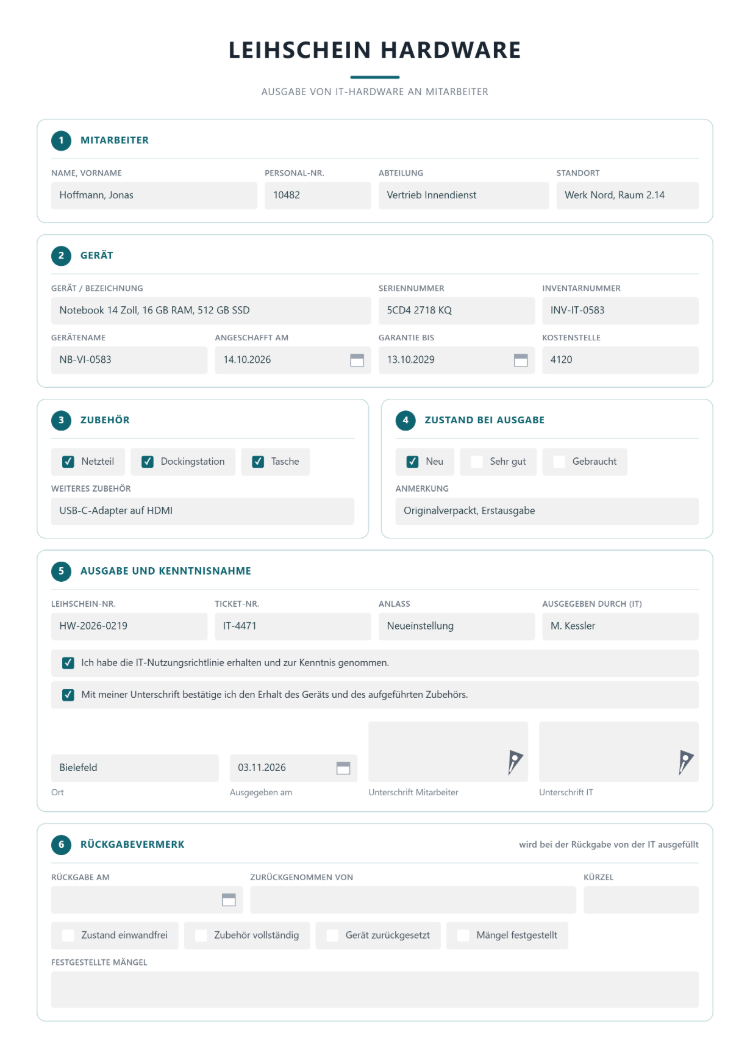The width and height of the screenshot is (750, 1060).
Task: Check the Gebraucht condition checkbox
Action: 559,462
